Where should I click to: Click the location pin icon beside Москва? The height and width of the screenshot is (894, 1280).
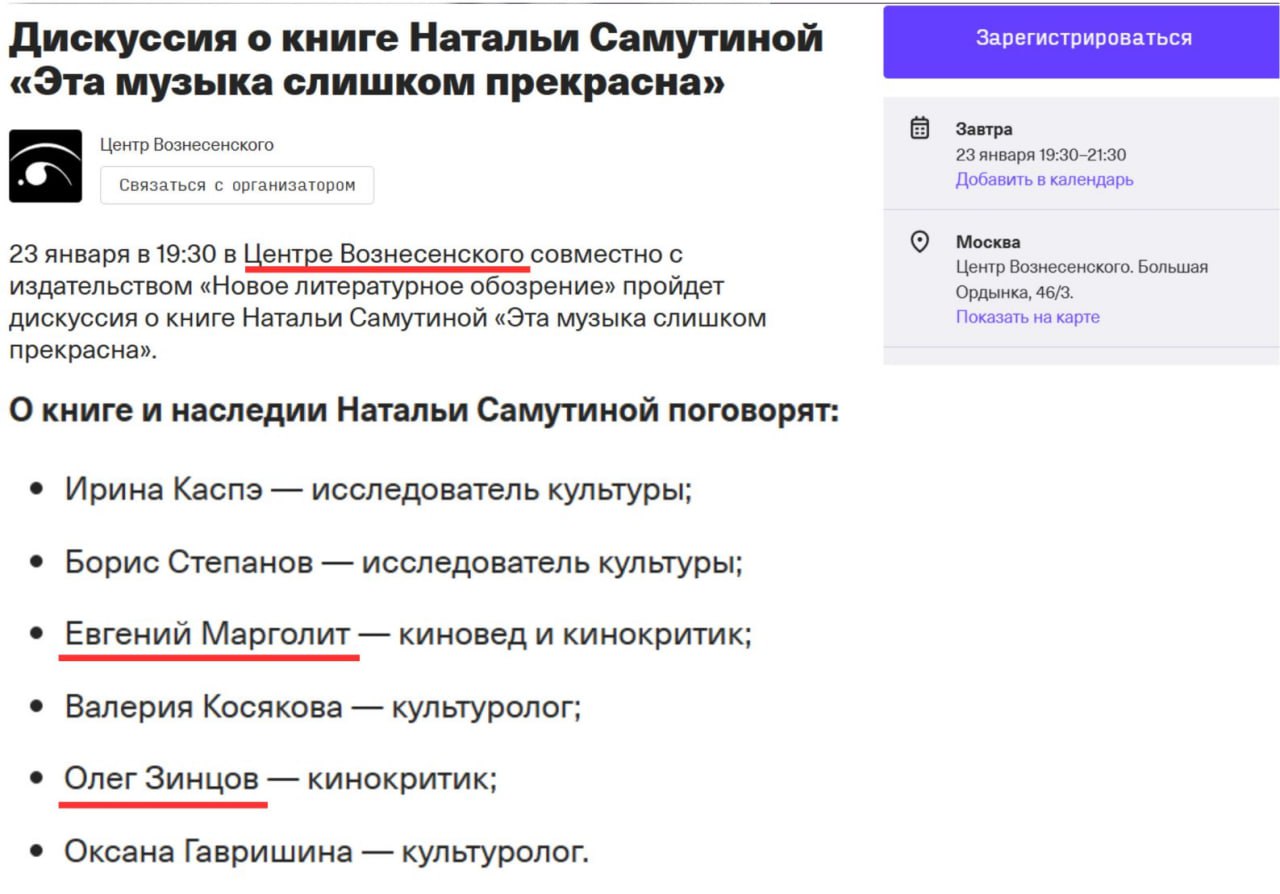coord(919,242)
